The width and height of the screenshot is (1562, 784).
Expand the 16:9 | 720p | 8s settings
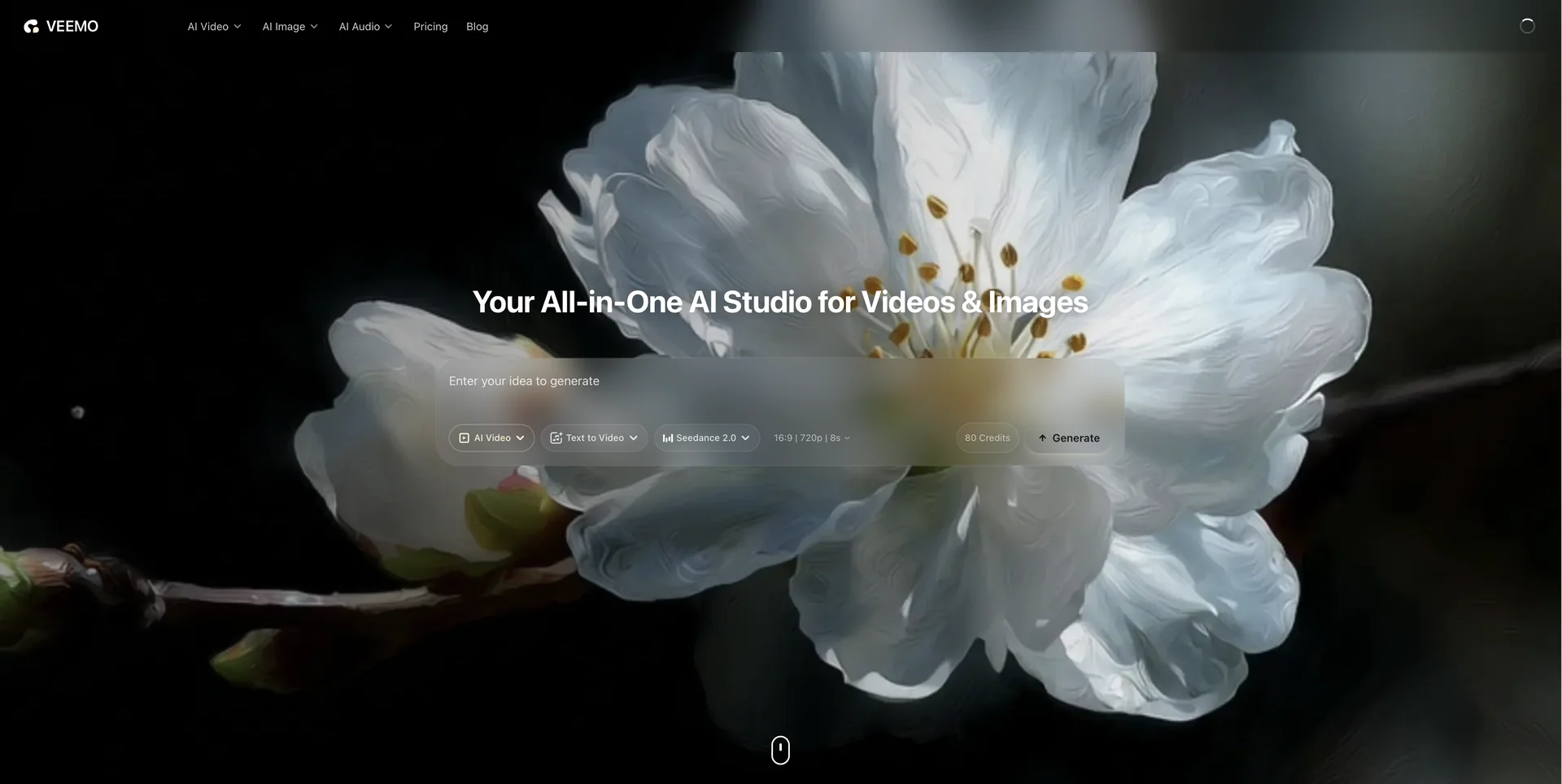(812, 438)
